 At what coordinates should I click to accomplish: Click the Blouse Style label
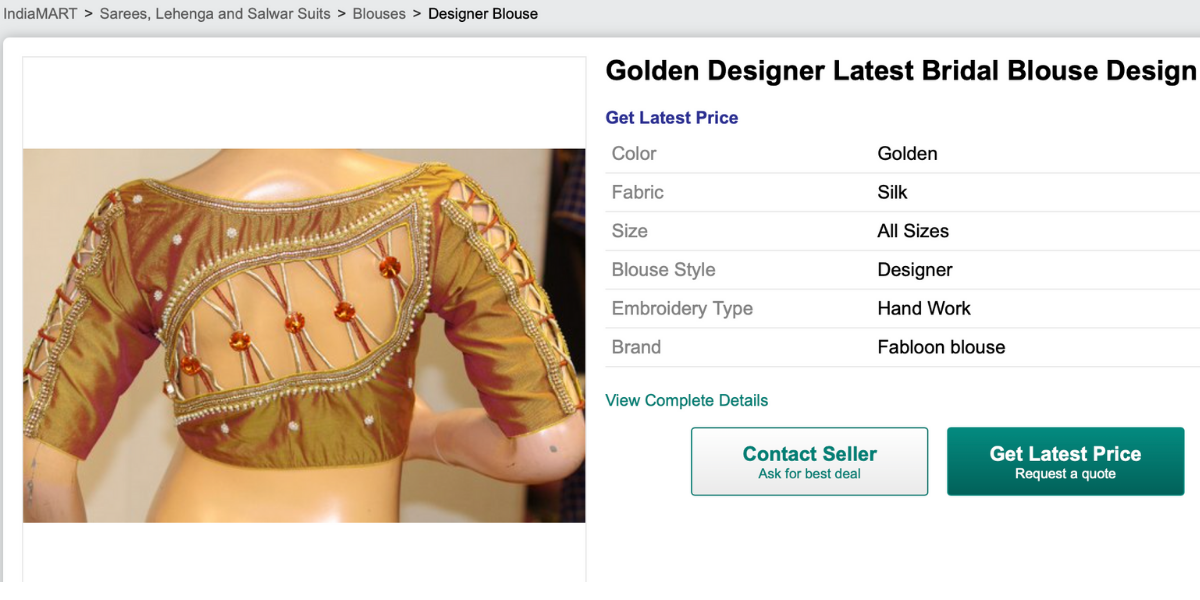[663, 270]
